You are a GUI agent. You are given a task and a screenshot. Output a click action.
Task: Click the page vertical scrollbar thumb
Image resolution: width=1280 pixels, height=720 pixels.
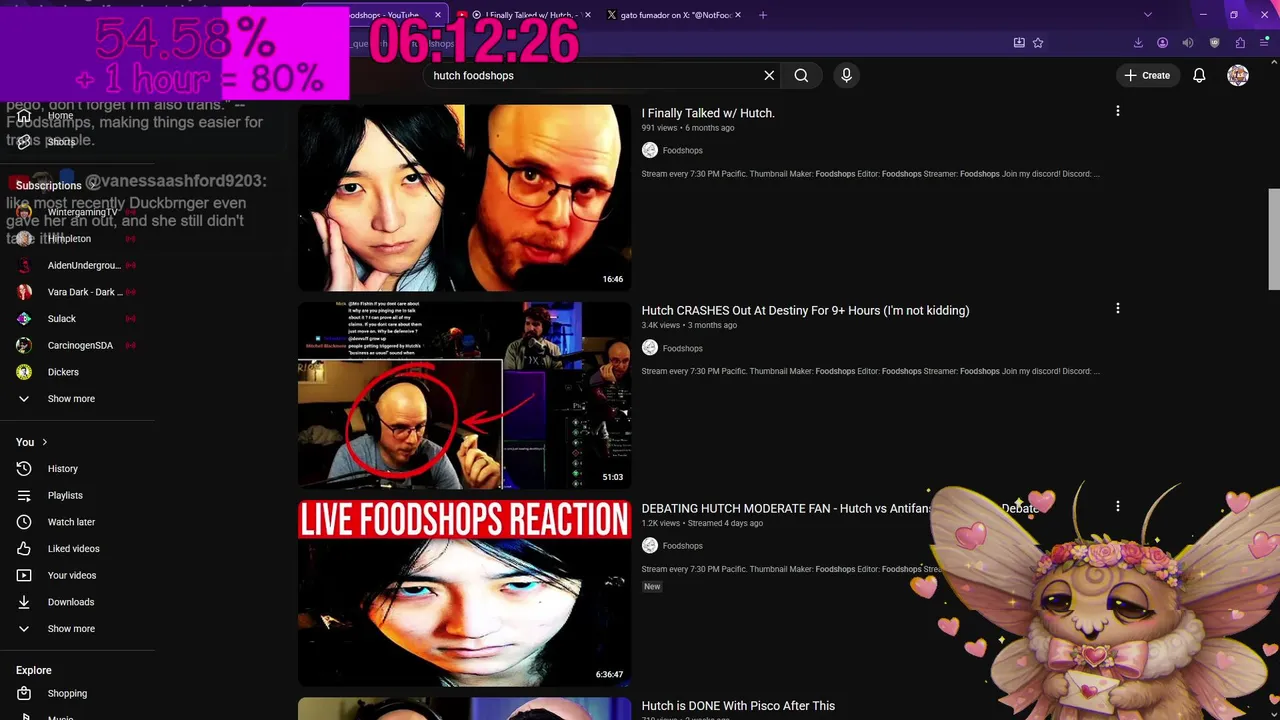[1274, 240]
